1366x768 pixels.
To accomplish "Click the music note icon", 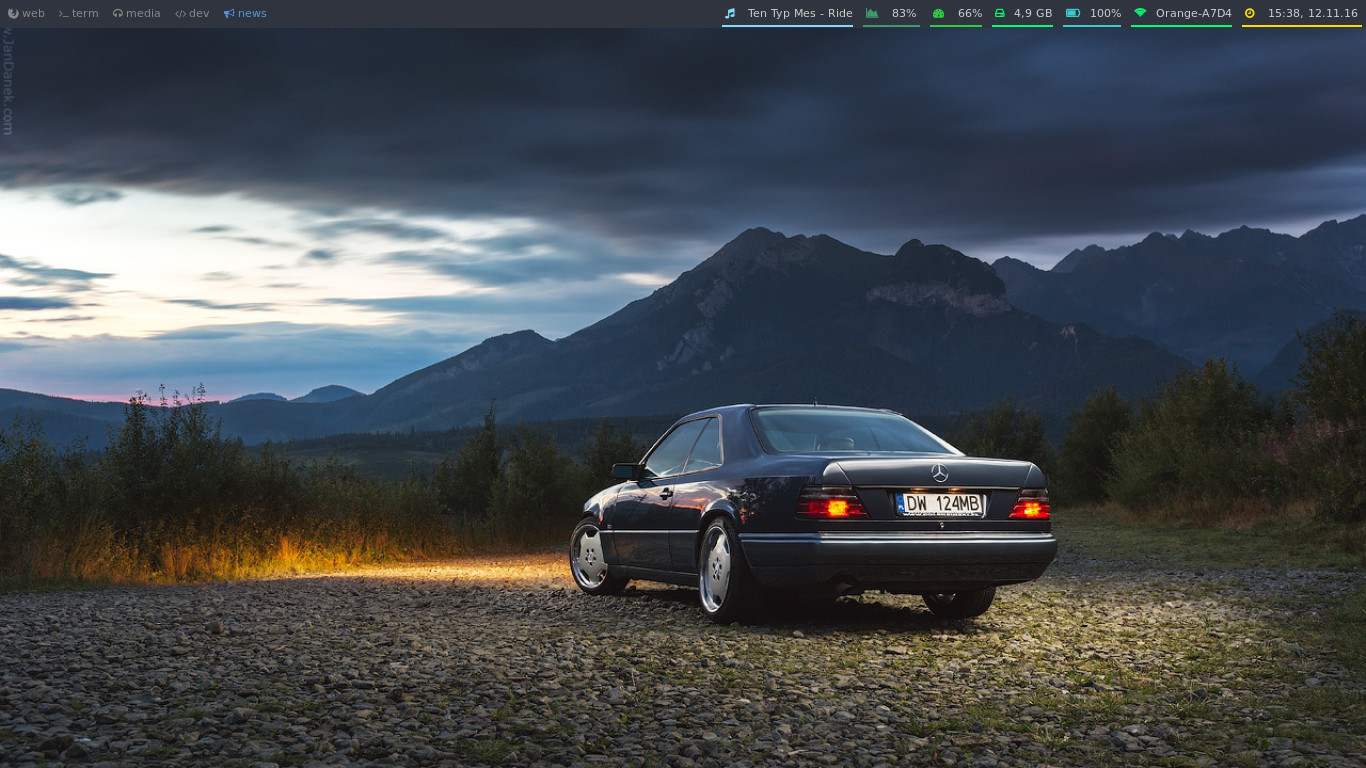I will 730,13.
